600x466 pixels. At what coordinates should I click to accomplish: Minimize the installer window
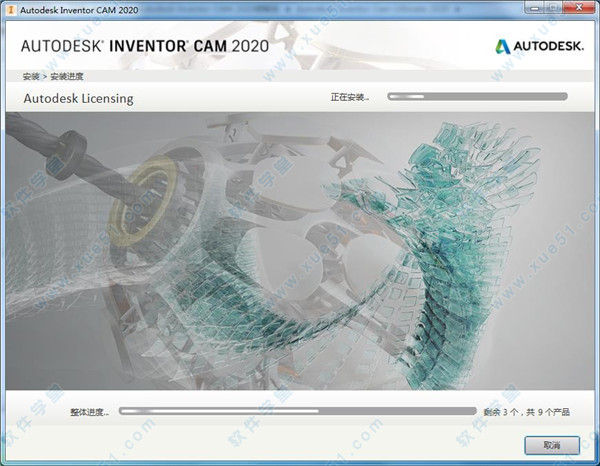coord(535,7)
